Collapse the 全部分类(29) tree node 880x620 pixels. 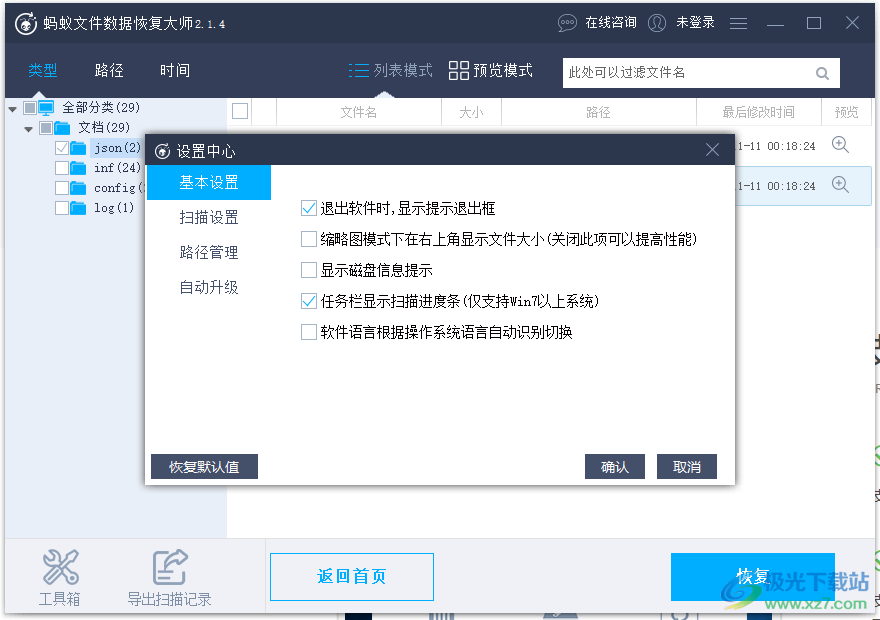click(10, 107)
